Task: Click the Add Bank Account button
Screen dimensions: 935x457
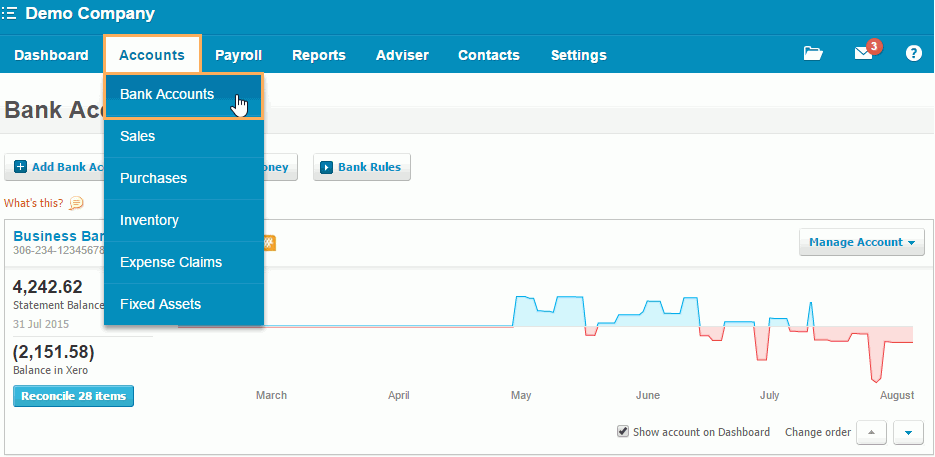Action: pyautogui.click(x=55, y=167)
